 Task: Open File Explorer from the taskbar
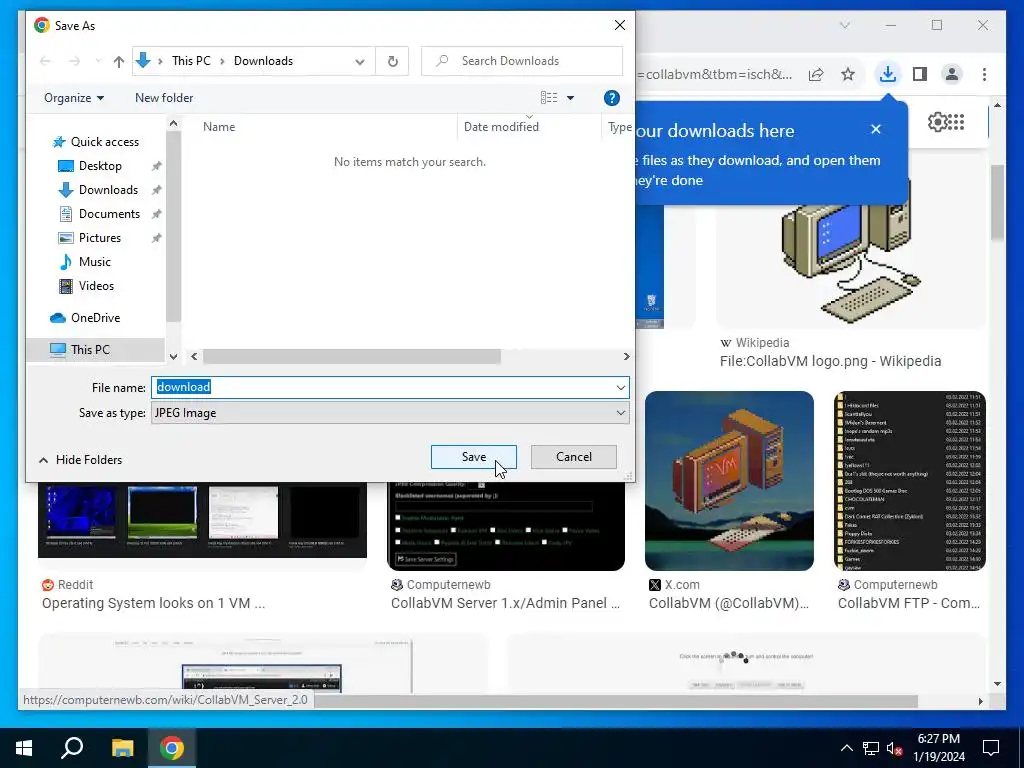pyautogui.click(x=122, y=748)
